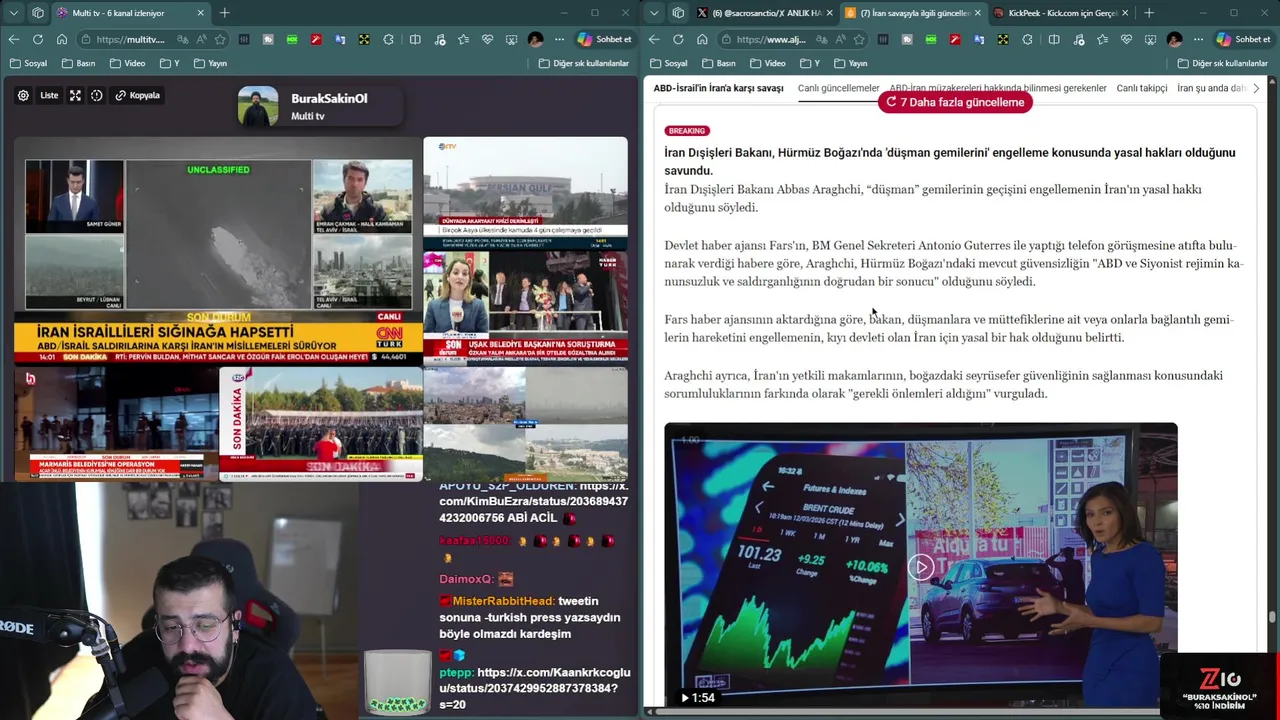The image size is (1280, 720).
Task: Open home page in left browser window
Action: (x=62, y=39)
